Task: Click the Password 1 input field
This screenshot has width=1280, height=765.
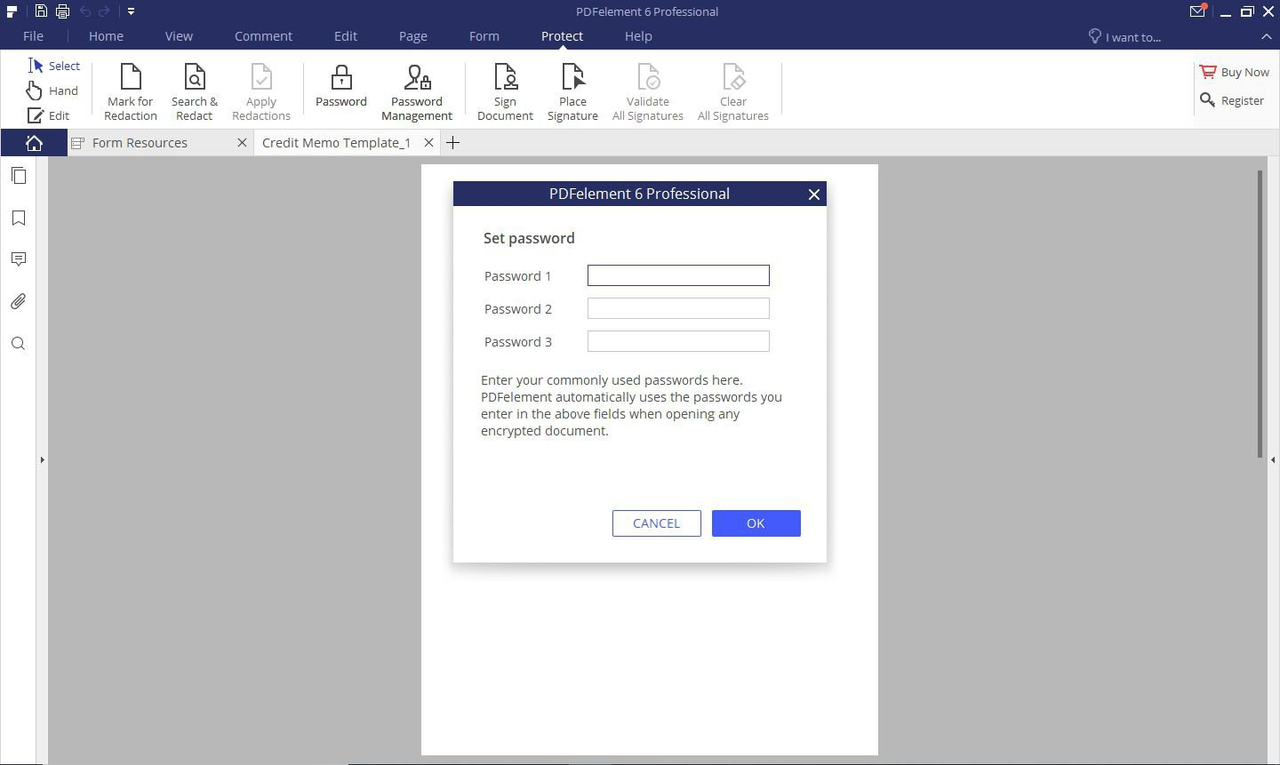Action: (678, 275)
